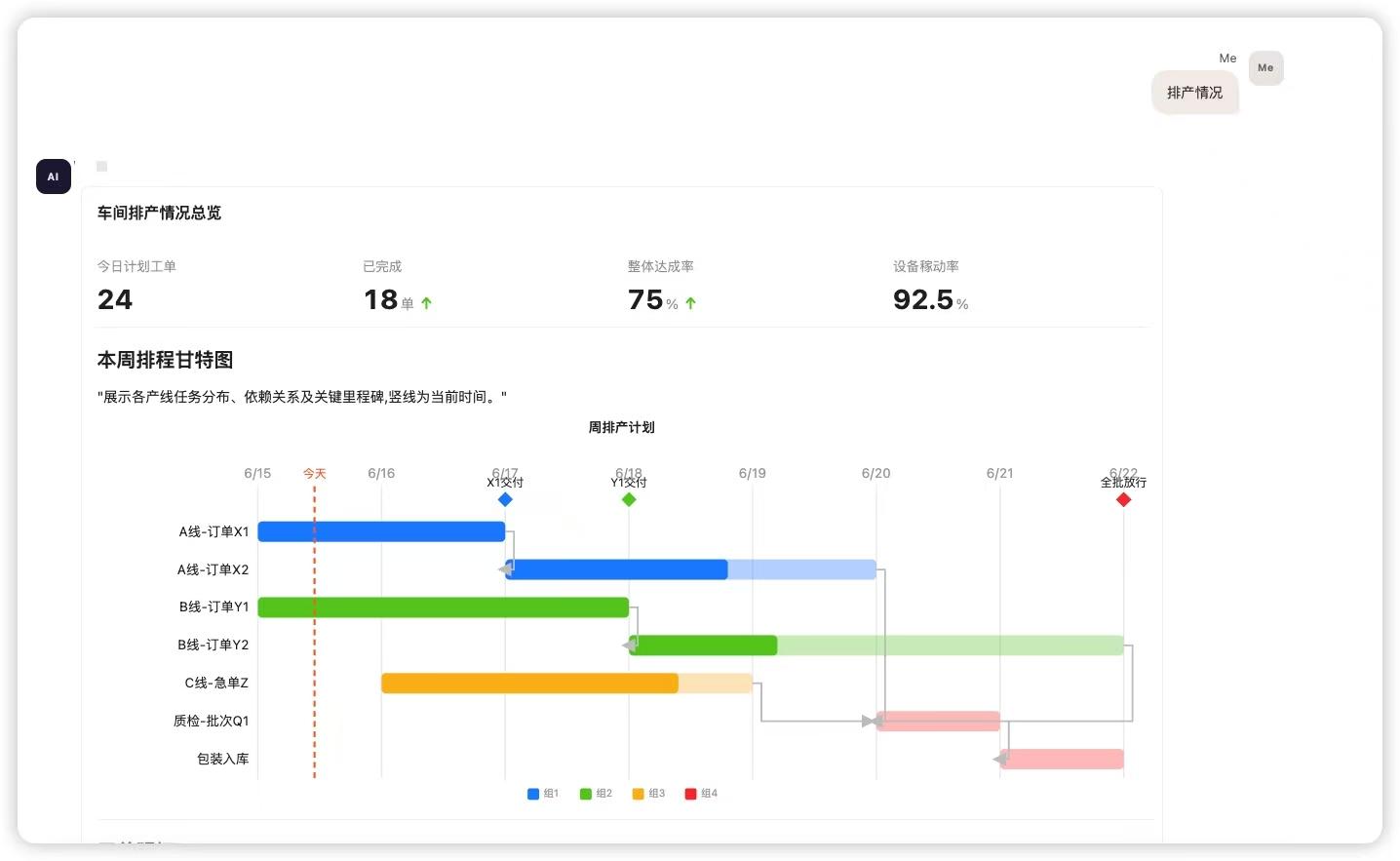Viewport: 1400px width, 861px height.
Task: Click the AI assistant avatar icon
Action: point(54,176)
